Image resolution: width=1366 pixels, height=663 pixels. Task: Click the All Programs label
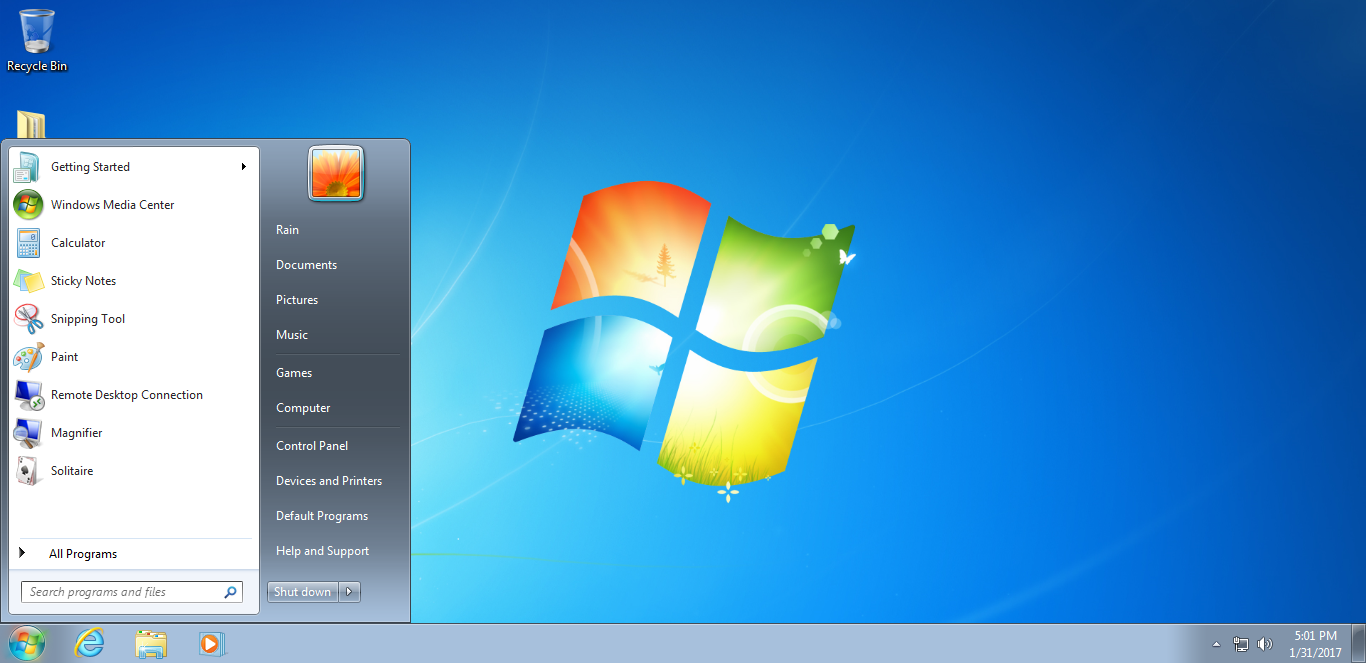coord(83,554)
